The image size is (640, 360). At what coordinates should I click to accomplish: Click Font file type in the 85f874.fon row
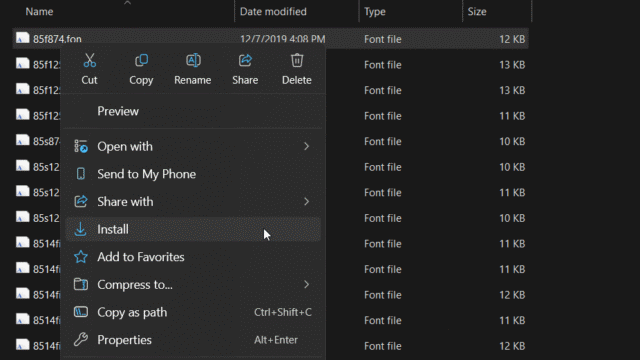382,39
